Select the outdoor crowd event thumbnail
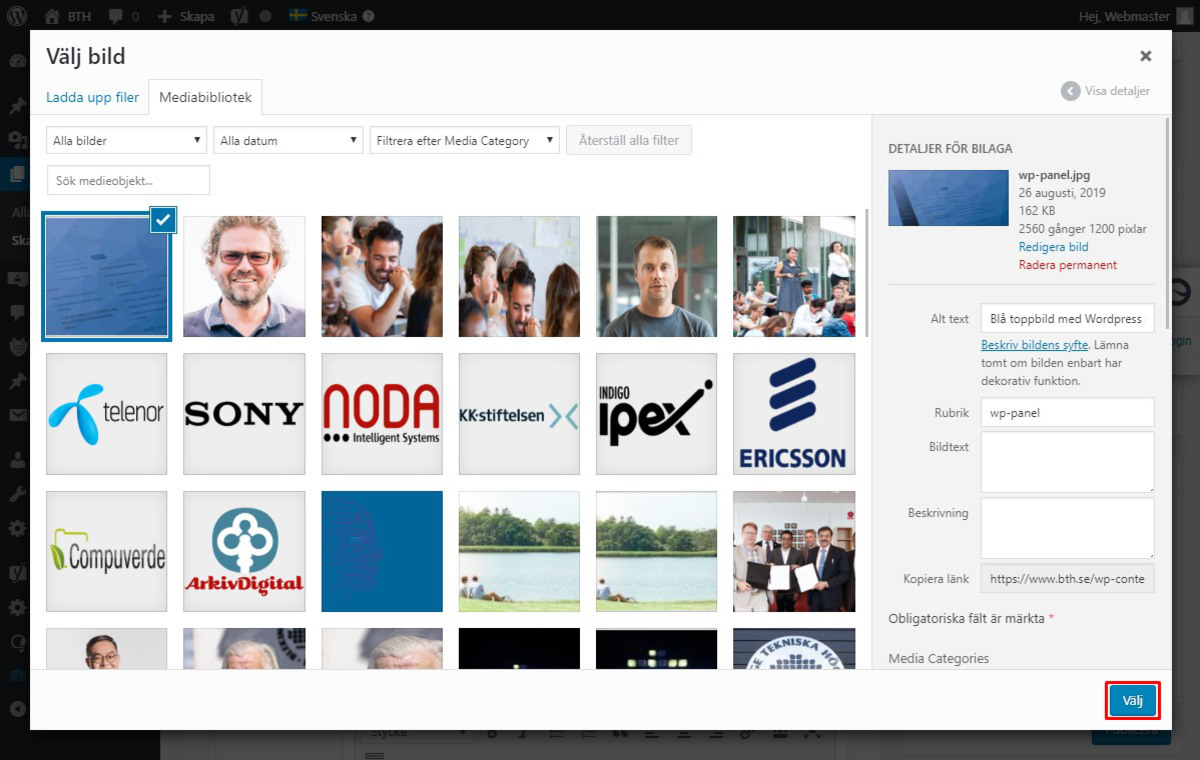 [794, 276]
